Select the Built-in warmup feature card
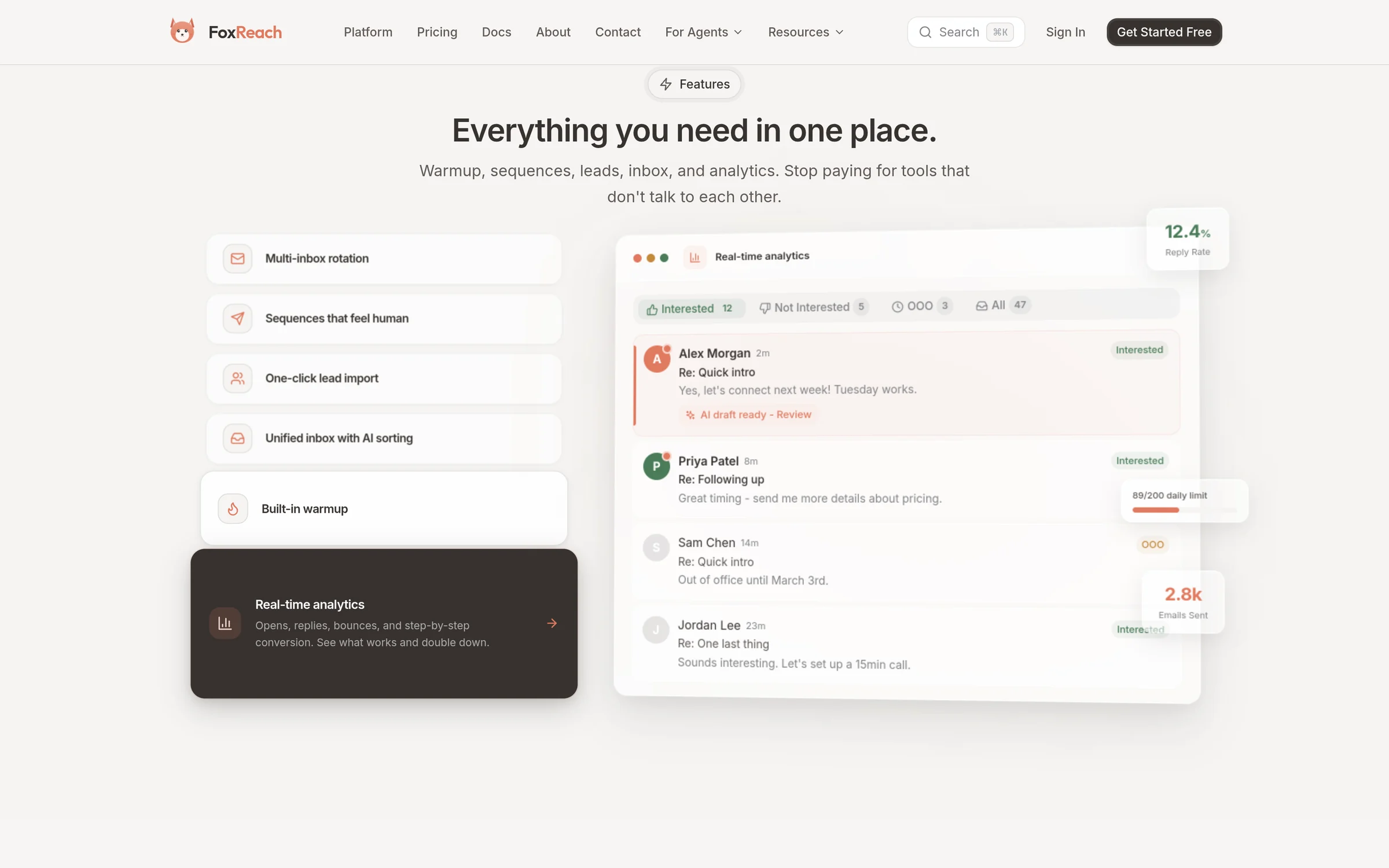 point(384,509)
